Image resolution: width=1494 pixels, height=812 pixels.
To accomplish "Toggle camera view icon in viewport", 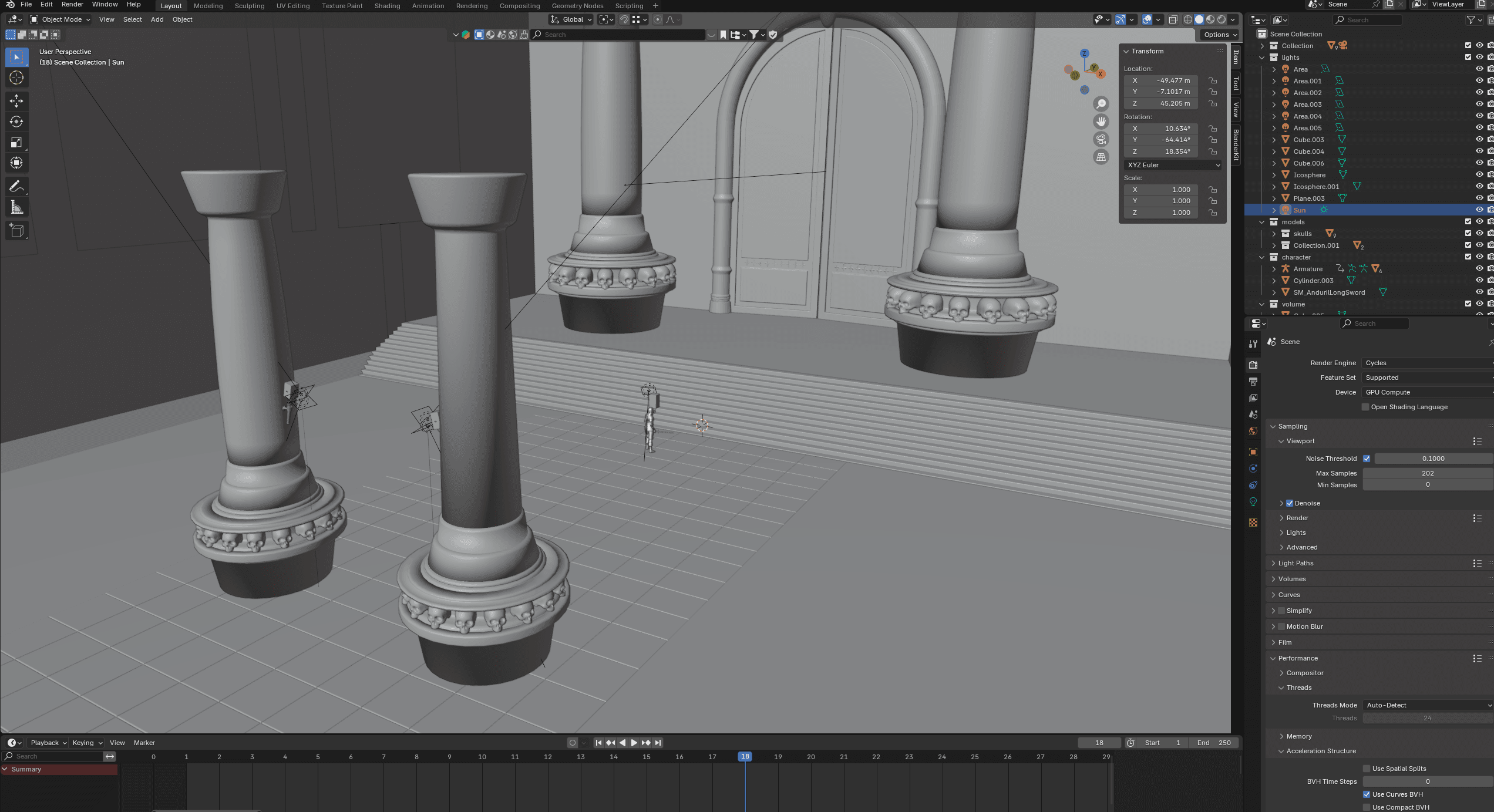I will click(1101, 139).
